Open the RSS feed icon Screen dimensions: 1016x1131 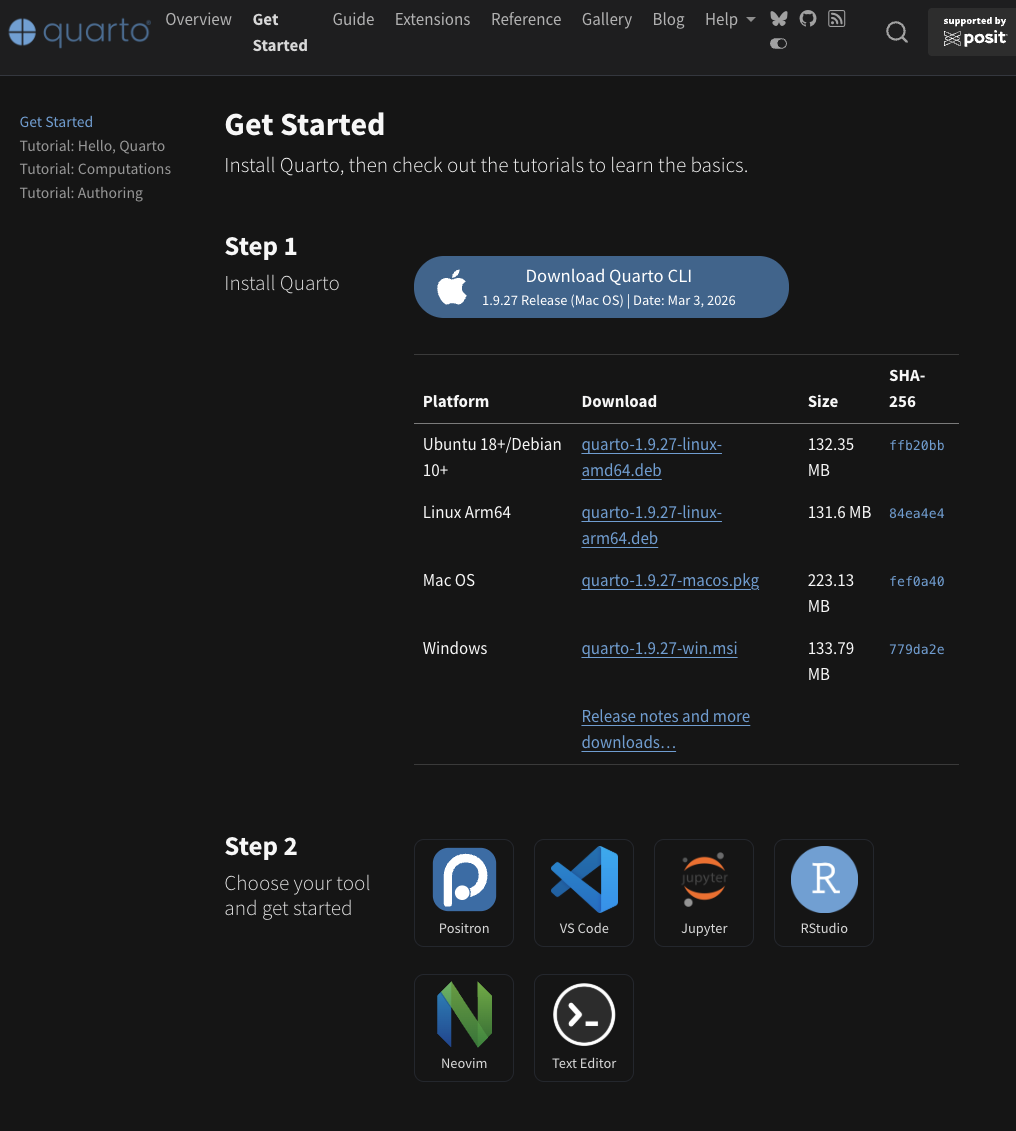836,18
